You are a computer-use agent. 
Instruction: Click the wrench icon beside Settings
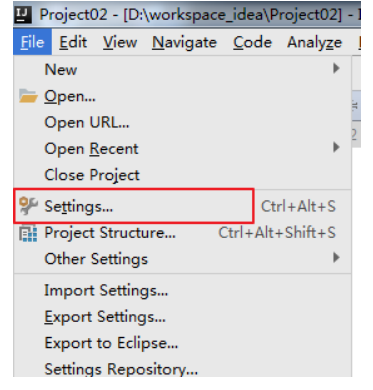28,206
